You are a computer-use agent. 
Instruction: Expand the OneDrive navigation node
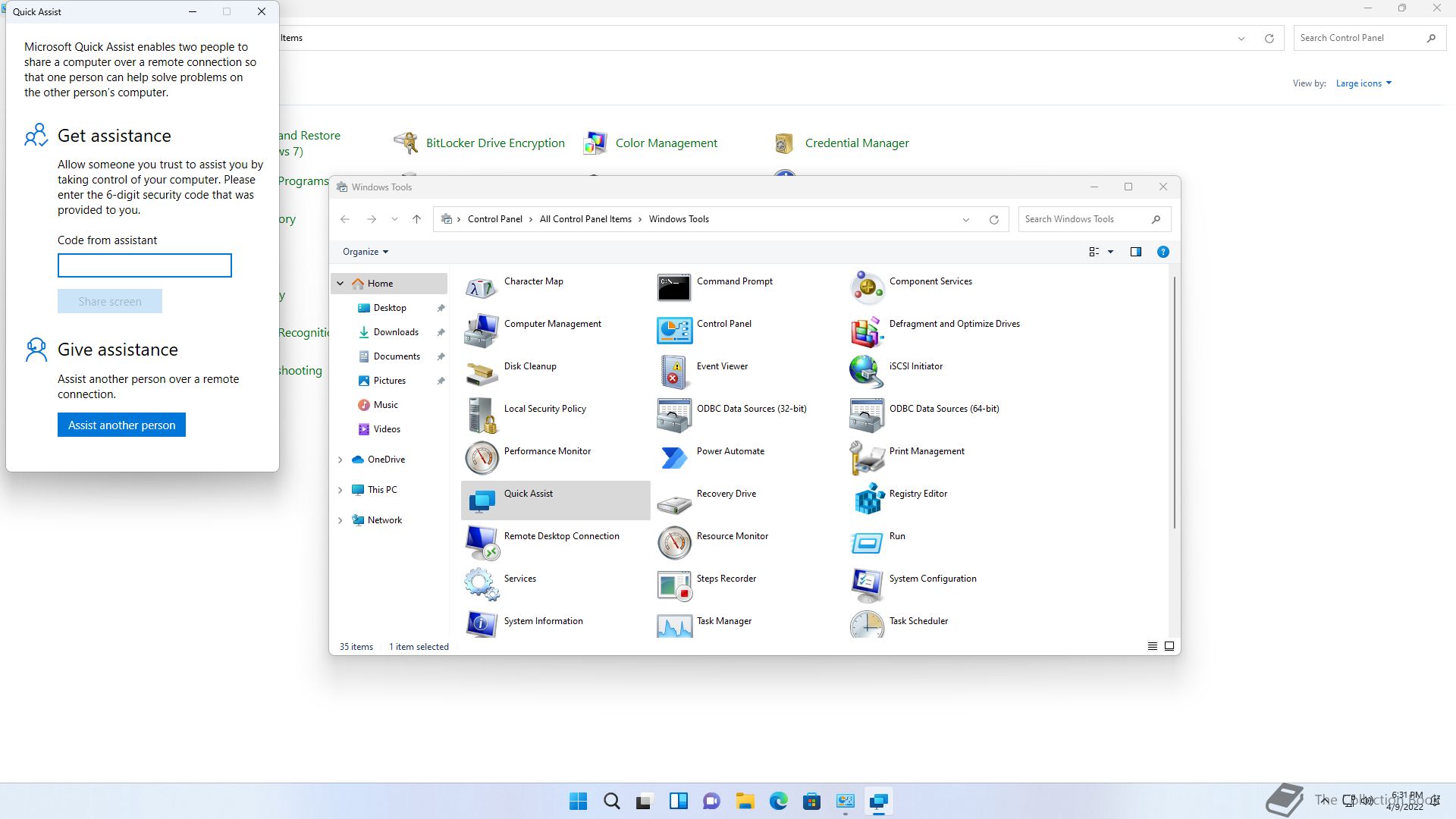[340, 460]
